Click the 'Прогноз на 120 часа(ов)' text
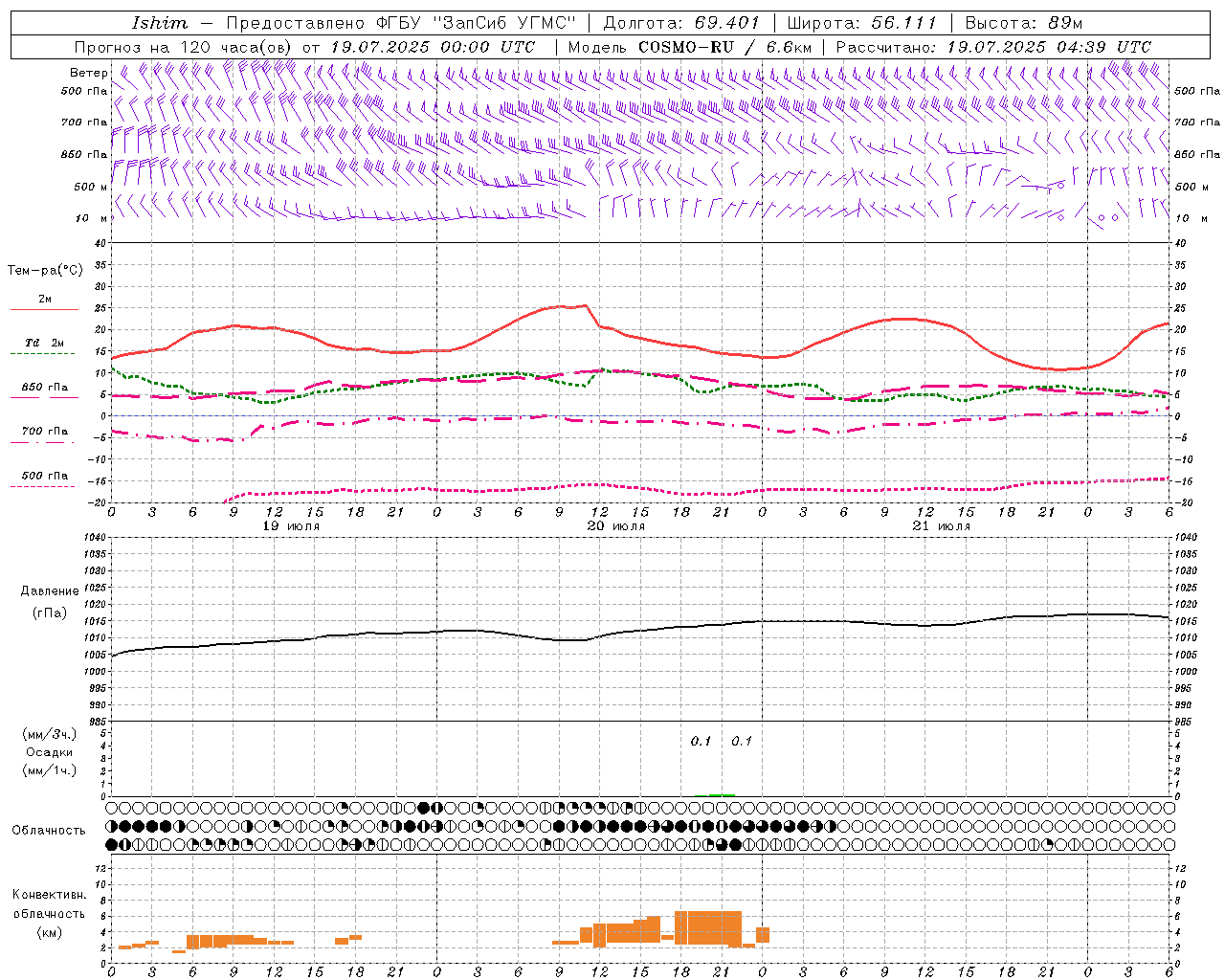The height and width of the screenshot is (980, 1225). pyautogui.click(x=185, y=47)
